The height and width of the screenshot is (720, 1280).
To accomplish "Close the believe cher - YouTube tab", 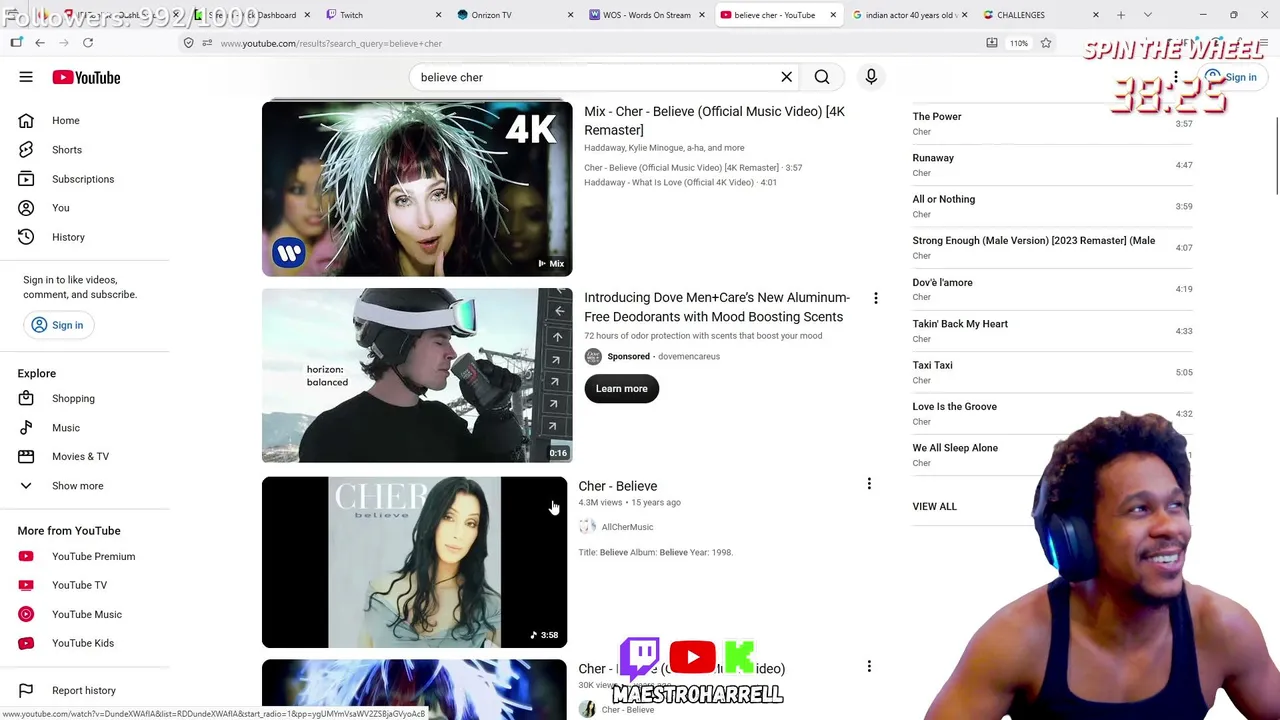I will [x=833, y=15].
